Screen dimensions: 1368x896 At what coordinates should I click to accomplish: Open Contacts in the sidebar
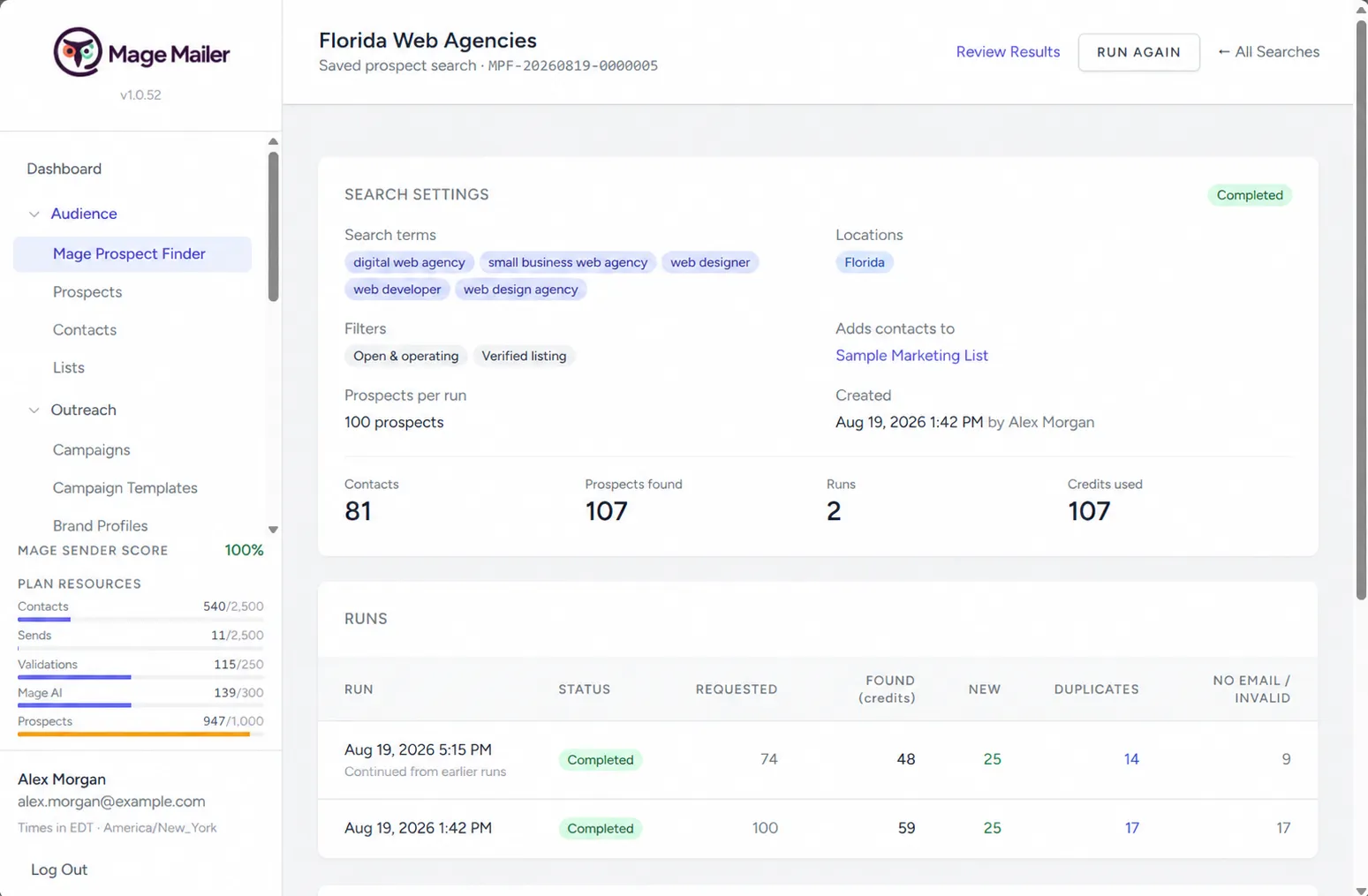[85, 330]
